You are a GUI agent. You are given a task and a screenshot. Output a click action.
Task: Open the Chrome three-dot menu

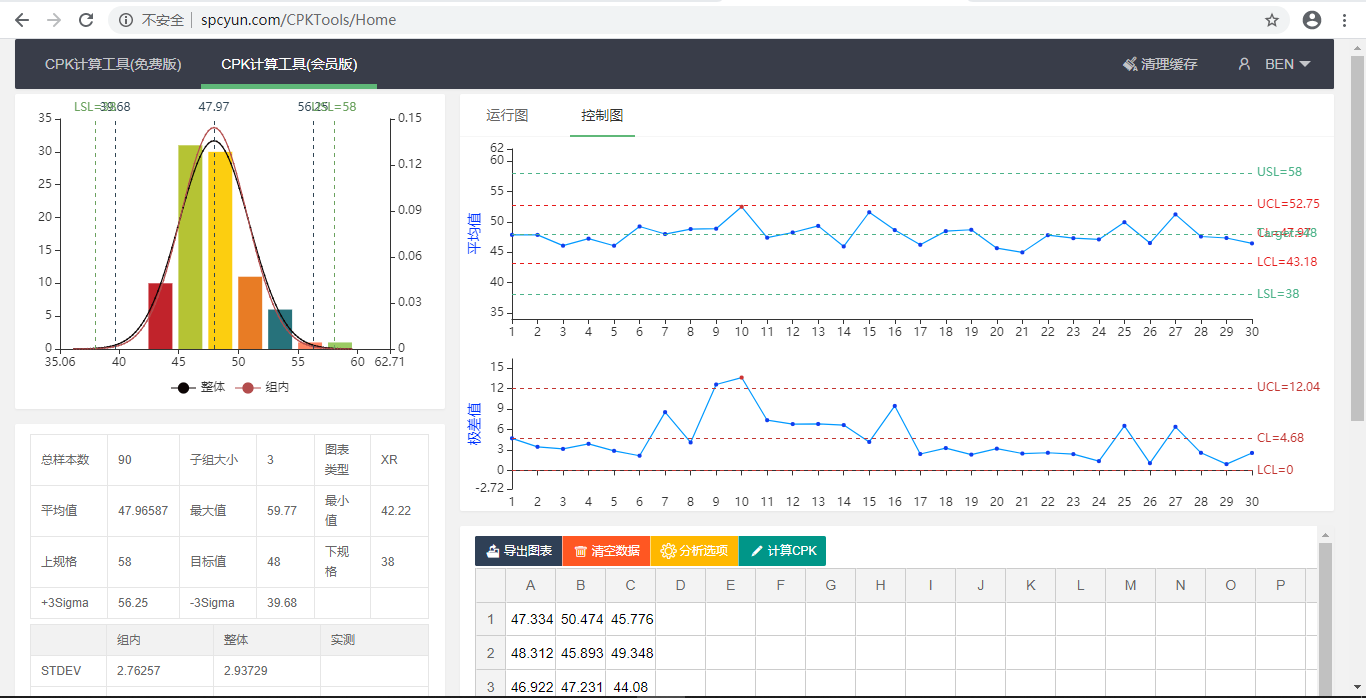[x=1346, y=20]
